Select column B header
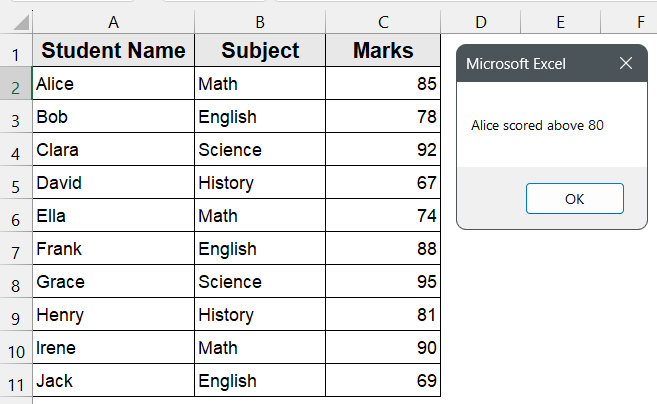 tap(260, 22)
